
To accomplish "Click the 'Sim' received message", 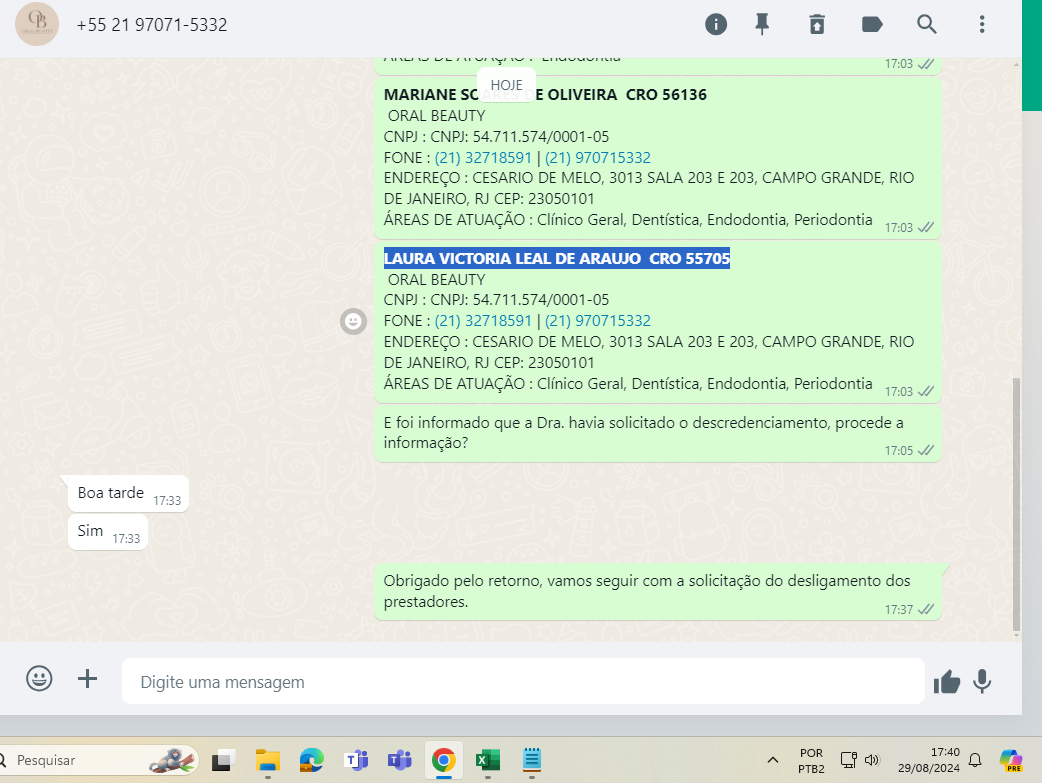I will coord(108,532).
